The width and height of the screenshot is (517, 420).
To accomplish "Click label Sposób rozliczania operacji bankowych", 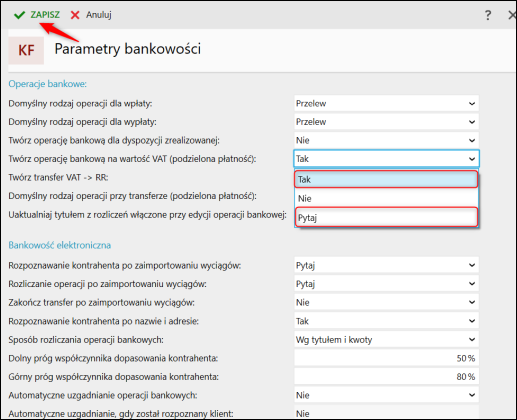I will tap(86, 340).
